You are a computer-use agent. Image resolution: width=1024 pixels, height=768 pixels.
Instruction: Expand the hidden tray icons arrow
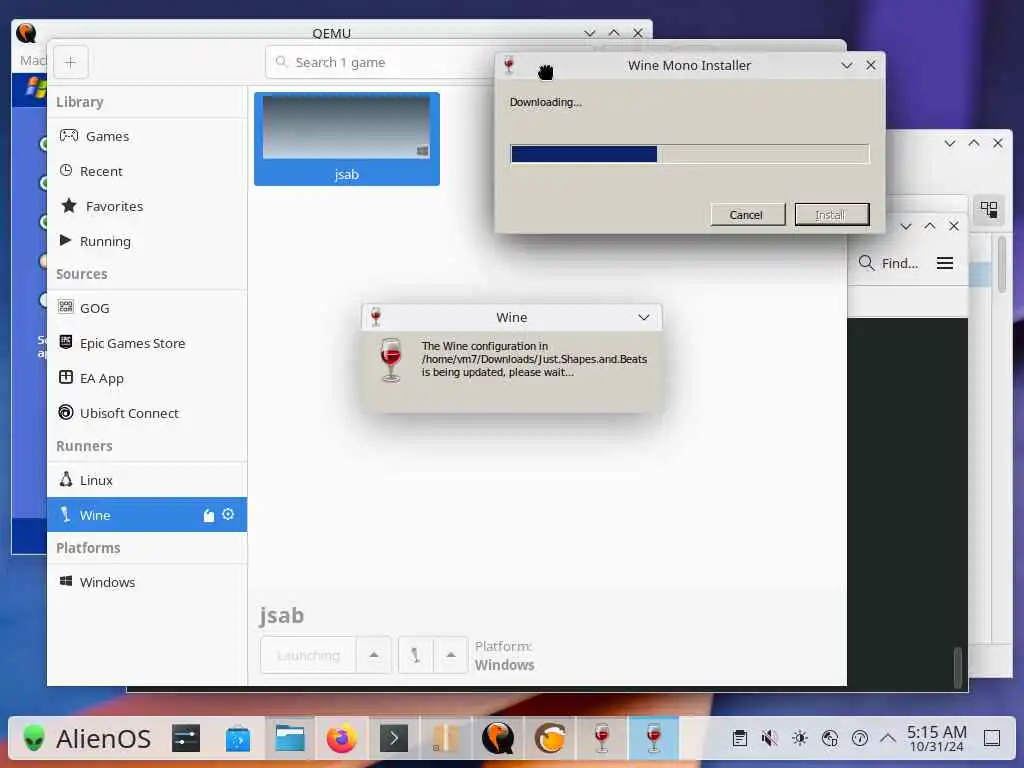pyautogui.click(x=888, y=739)
